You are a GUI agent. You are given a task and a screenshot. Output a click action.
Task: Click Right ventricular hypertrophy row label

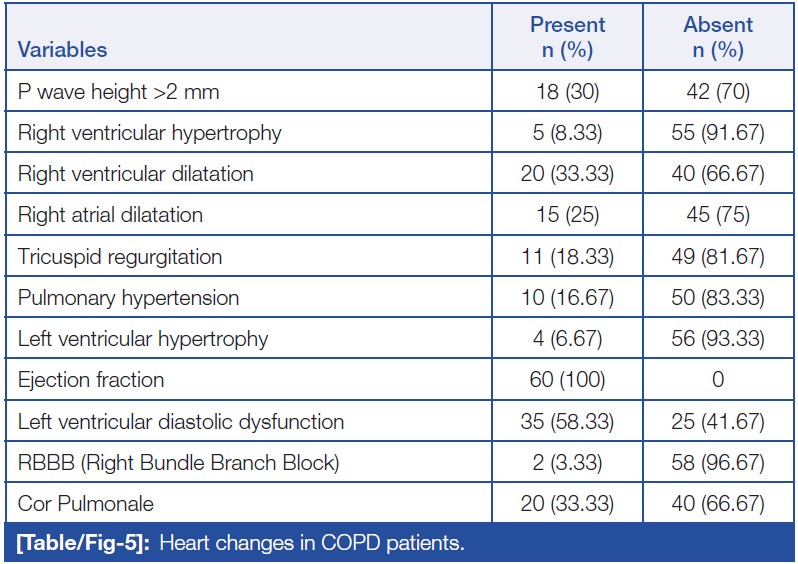[x=150, y=133]
